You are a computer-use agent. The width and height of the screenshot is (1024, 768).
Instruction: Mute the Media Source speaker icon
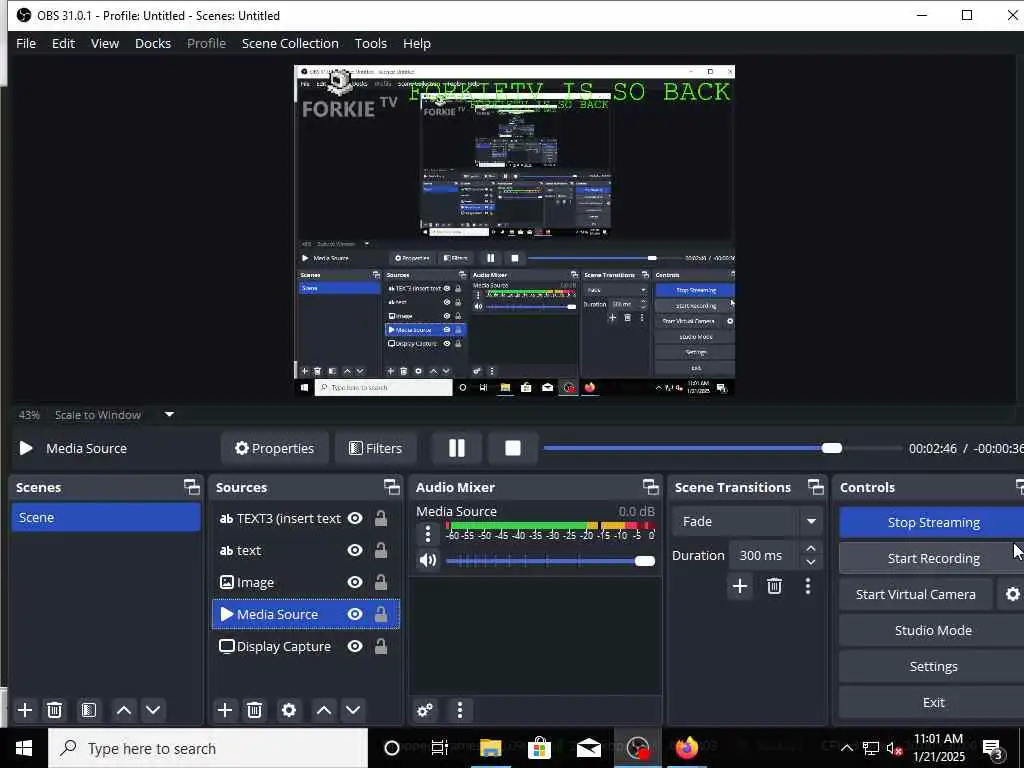point(428,560)
